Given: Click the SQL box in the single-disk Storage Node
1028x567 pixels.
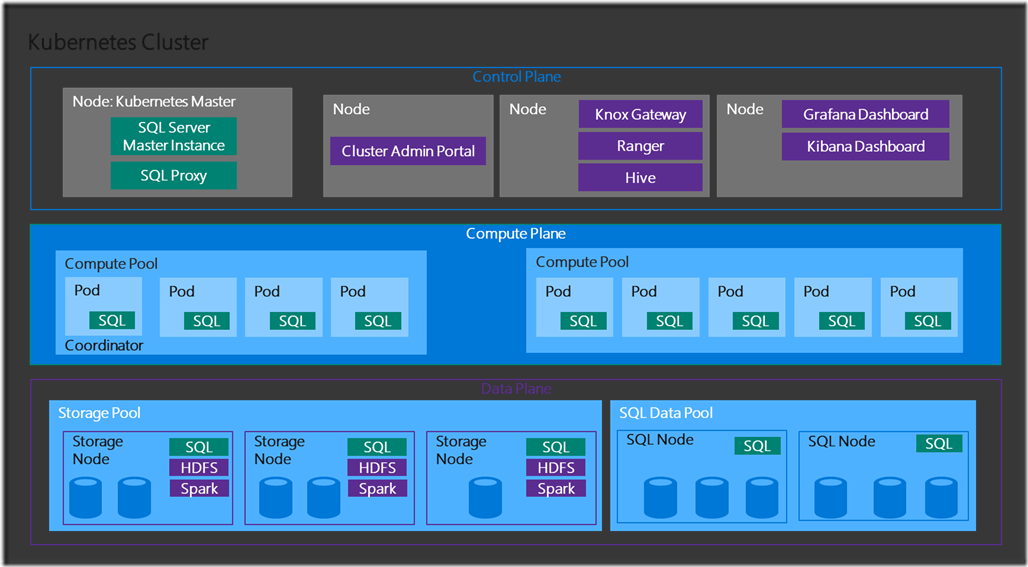Looking at the screenshot, I should tap(556, 447).
